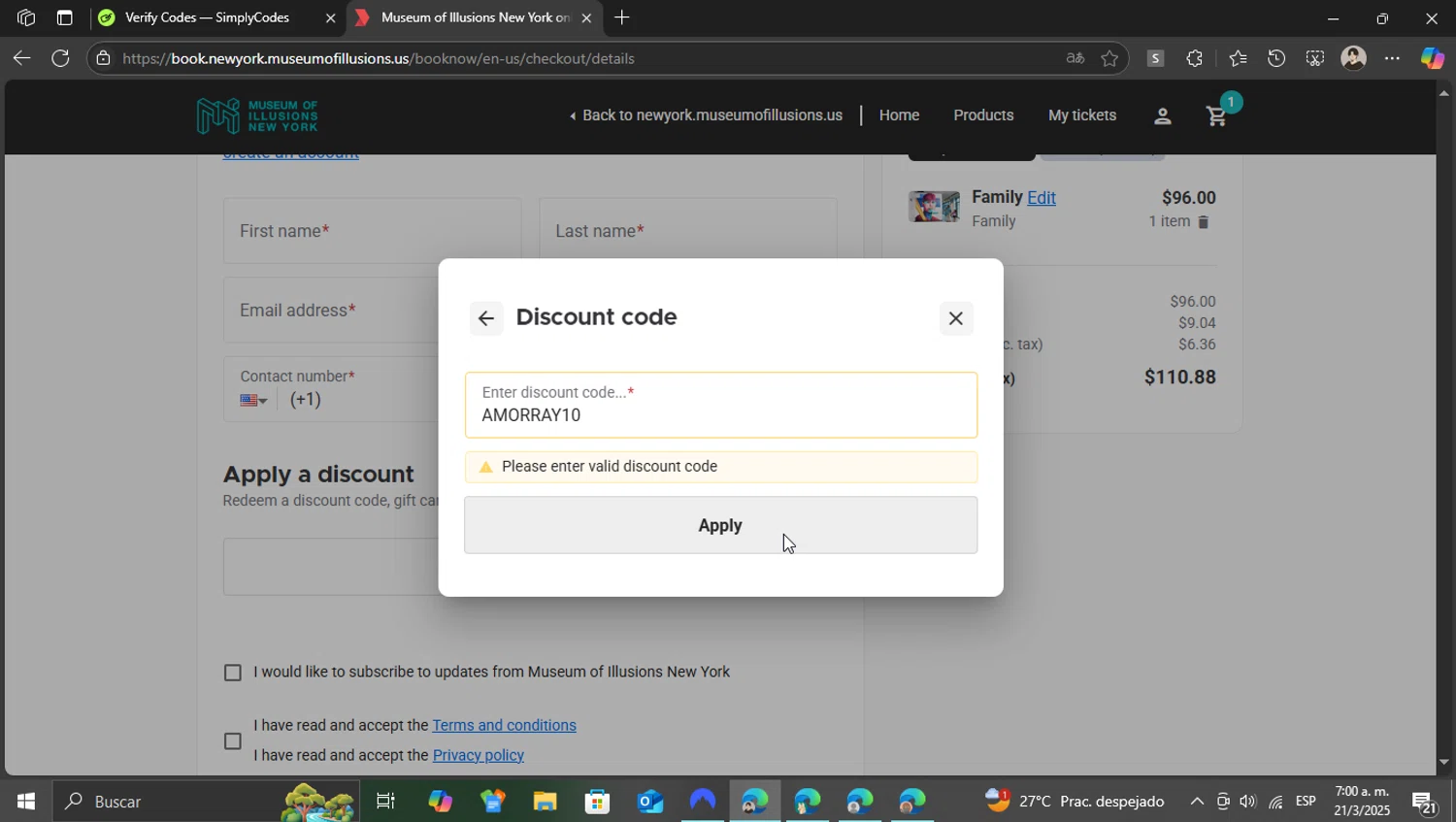Go back to newyork.museumofillusions.us
Image resolution: width=1456 pixels, height=822 pixels.
click(706, 115)
